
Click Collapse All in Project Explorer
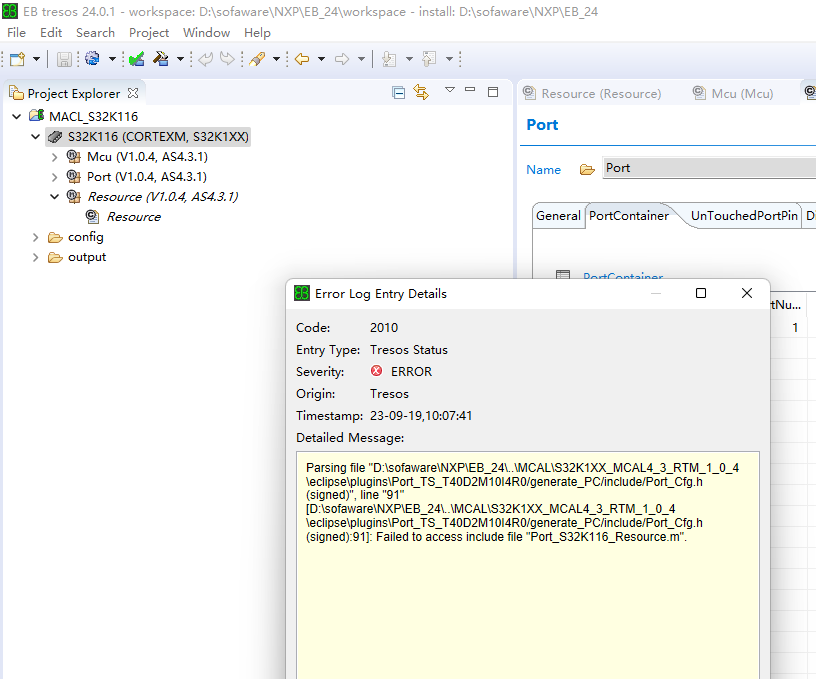pos(399,91)
